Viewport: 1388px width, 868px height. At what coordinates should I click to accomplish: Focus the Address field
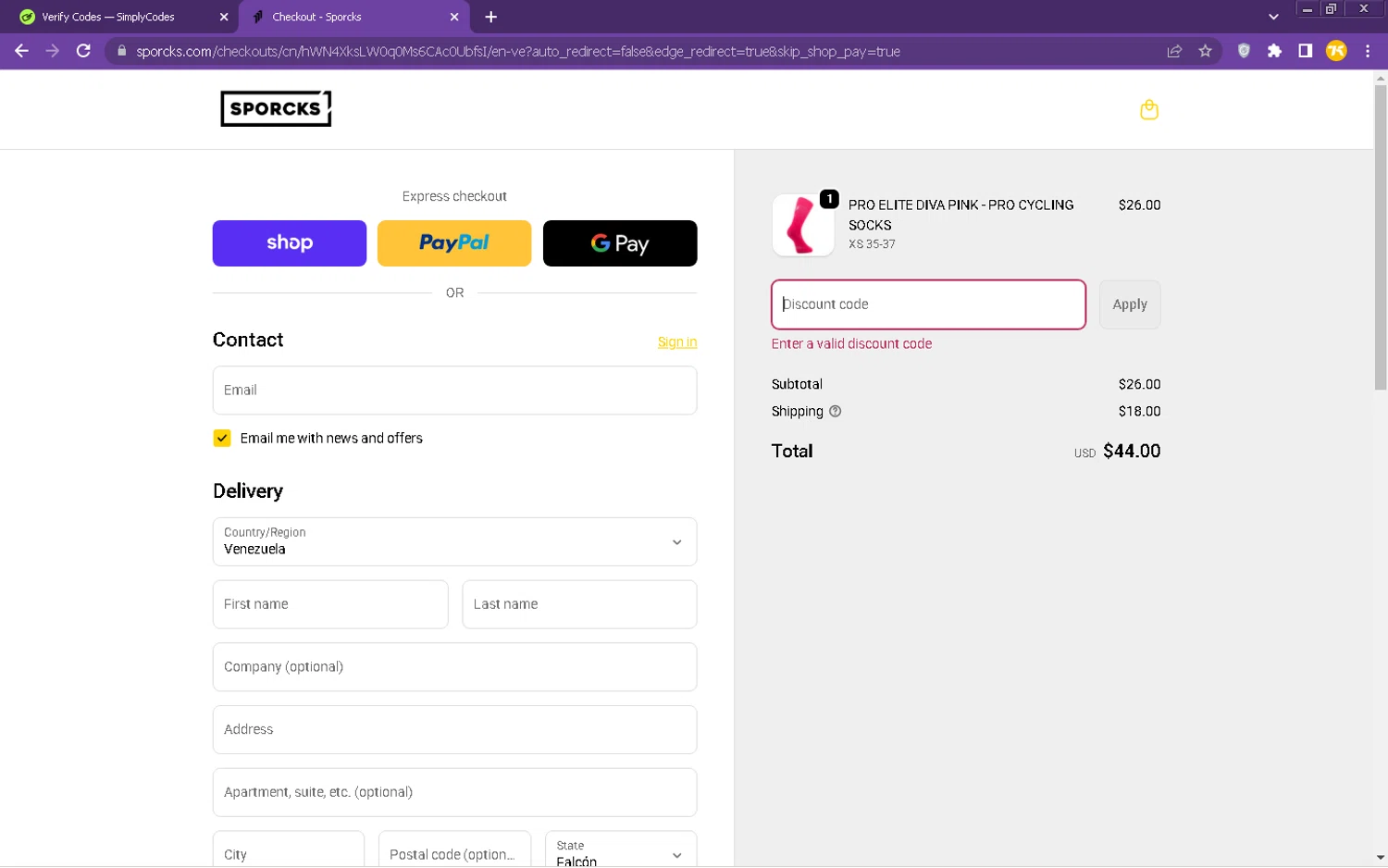tap(454, 729)
